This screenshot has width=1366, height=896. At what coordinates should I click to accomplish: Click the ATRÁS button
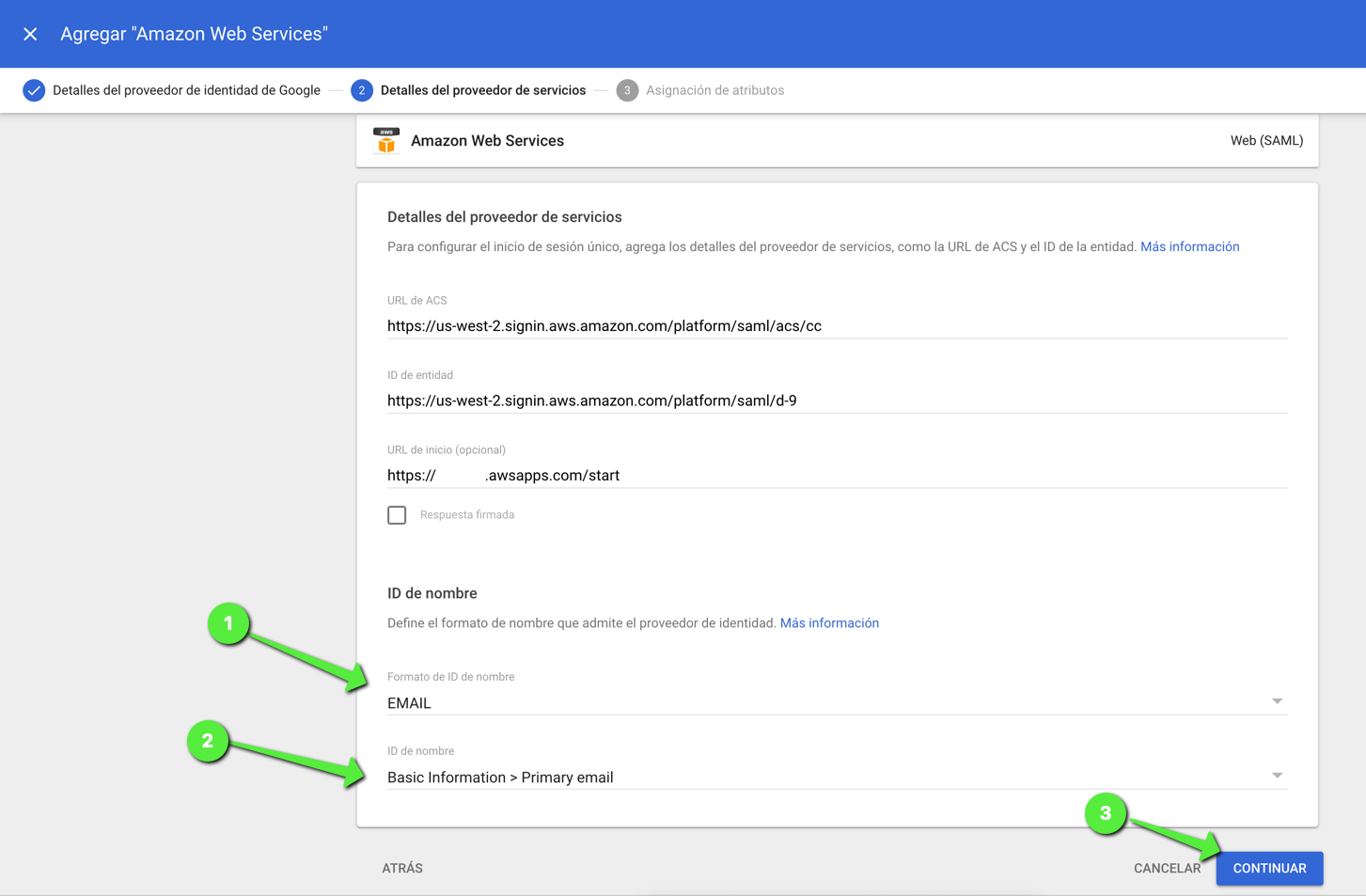coord(402,868)
